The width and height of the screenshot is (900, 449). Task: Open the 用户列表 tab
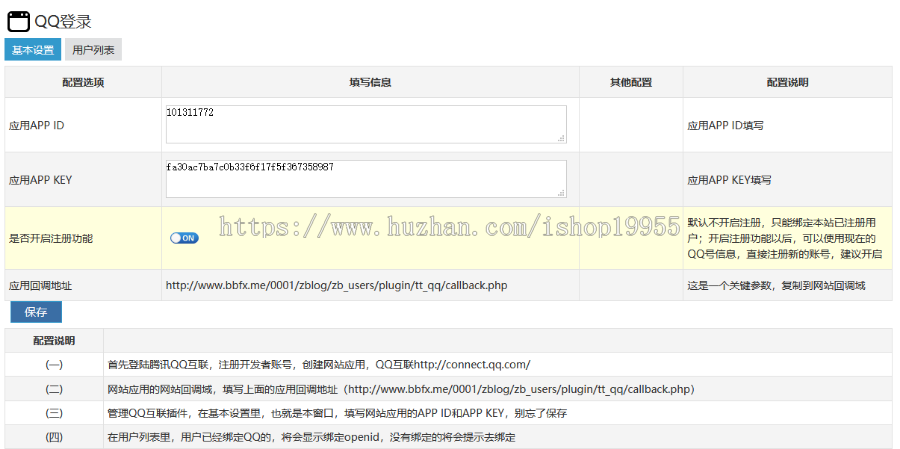pos(94,50)
